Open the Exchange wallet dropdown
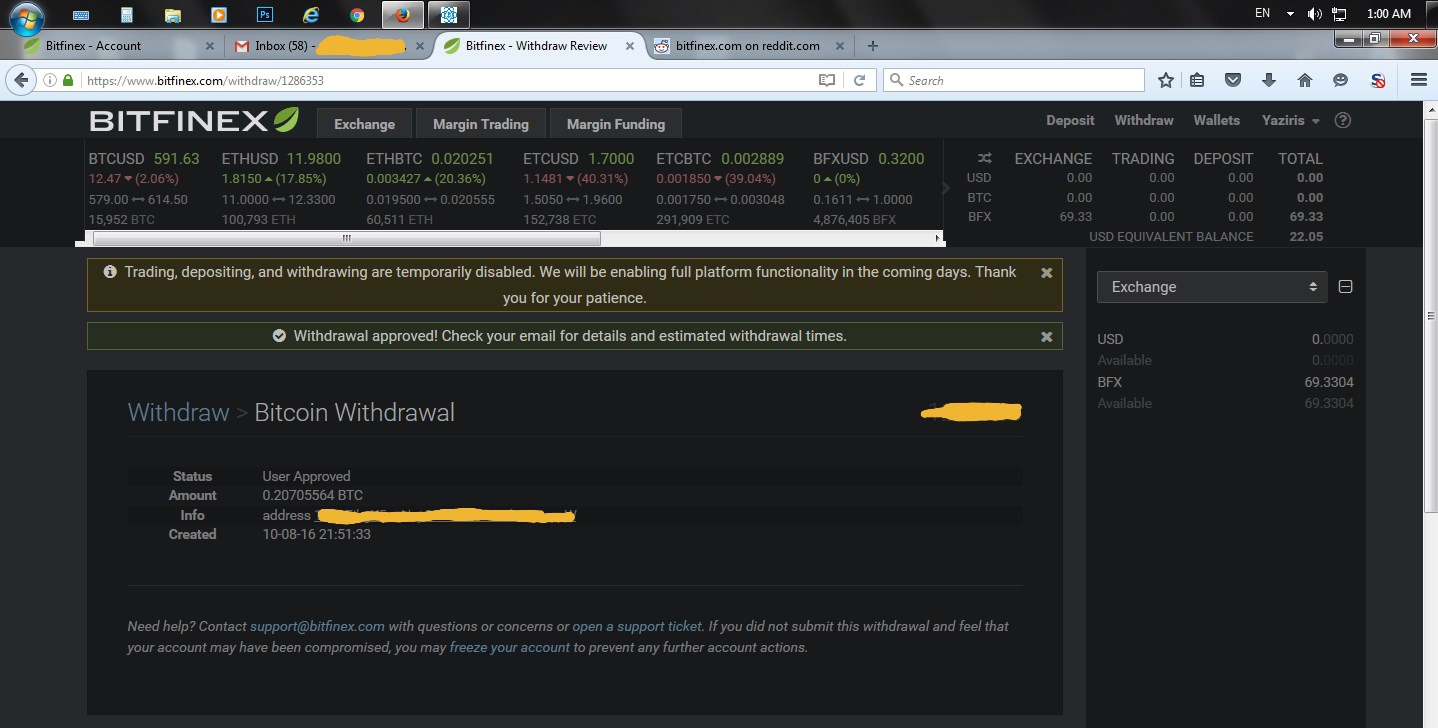This screenshot has width=1438, height=728. [x=1212, y=287]
